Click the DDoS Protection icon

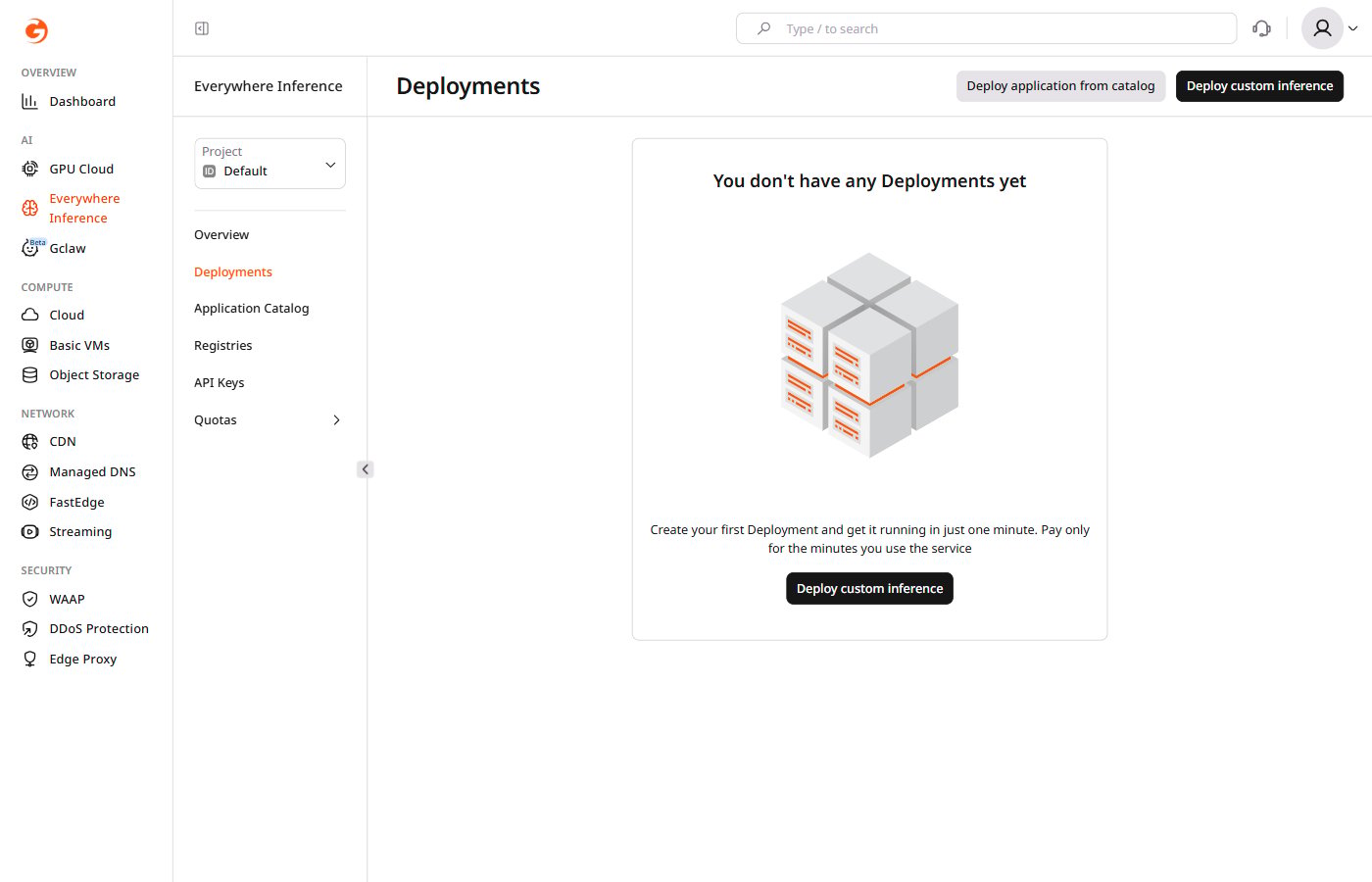(x=30, y=628)
